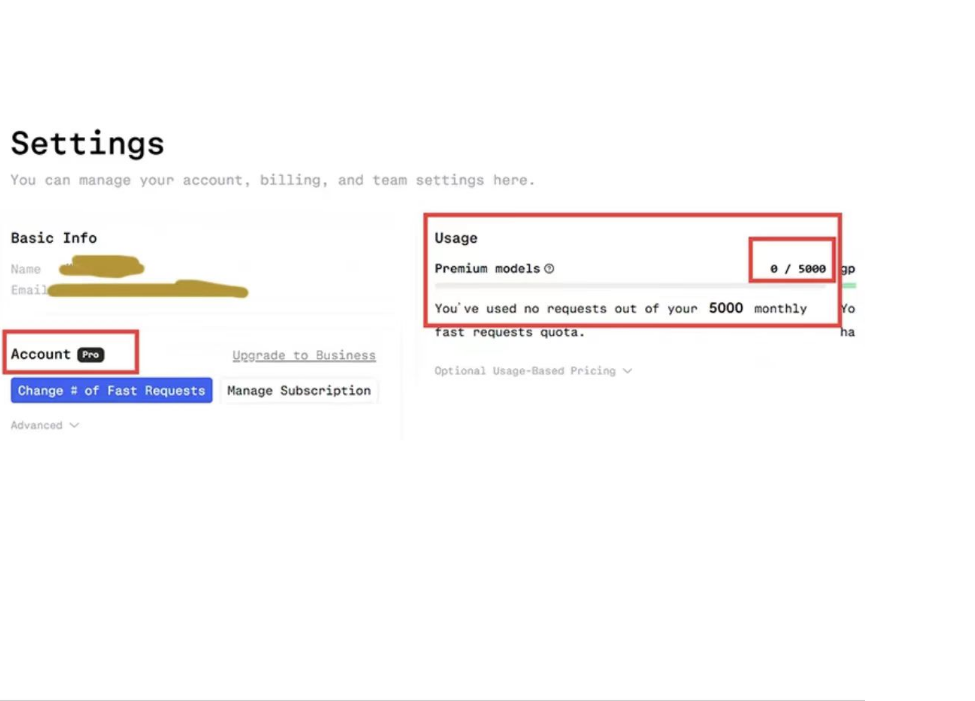Expand the Advanced section

44,425
